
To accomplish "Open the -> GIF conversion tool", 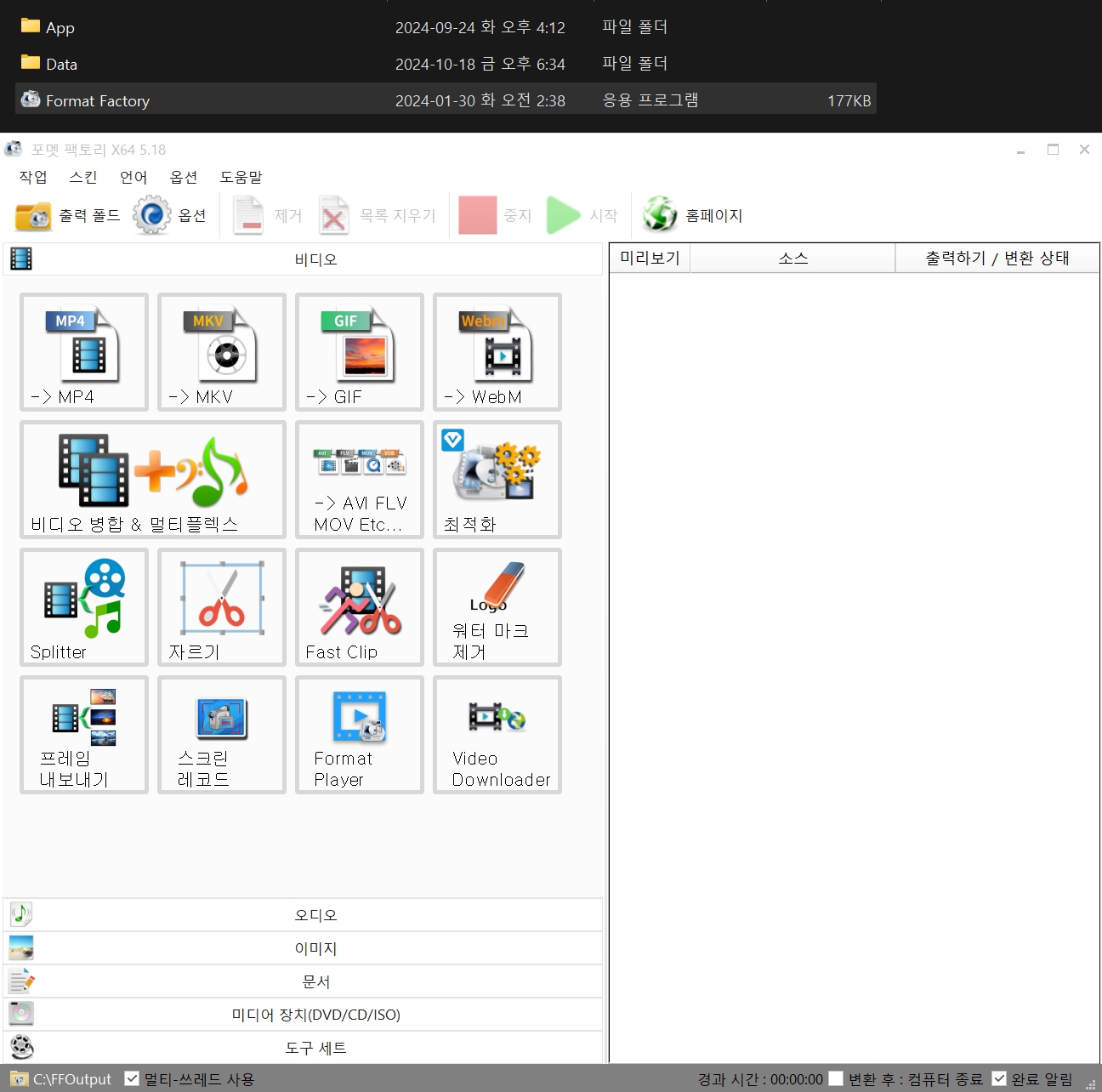I will (x=360, y=352).
